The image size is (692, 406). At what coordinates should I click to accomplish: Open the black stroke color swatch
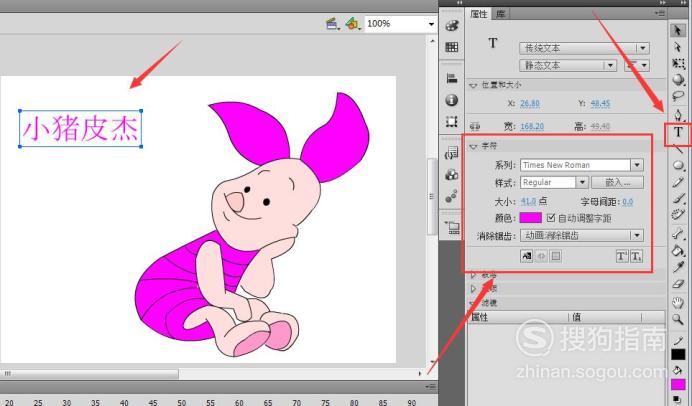point(678,354)
